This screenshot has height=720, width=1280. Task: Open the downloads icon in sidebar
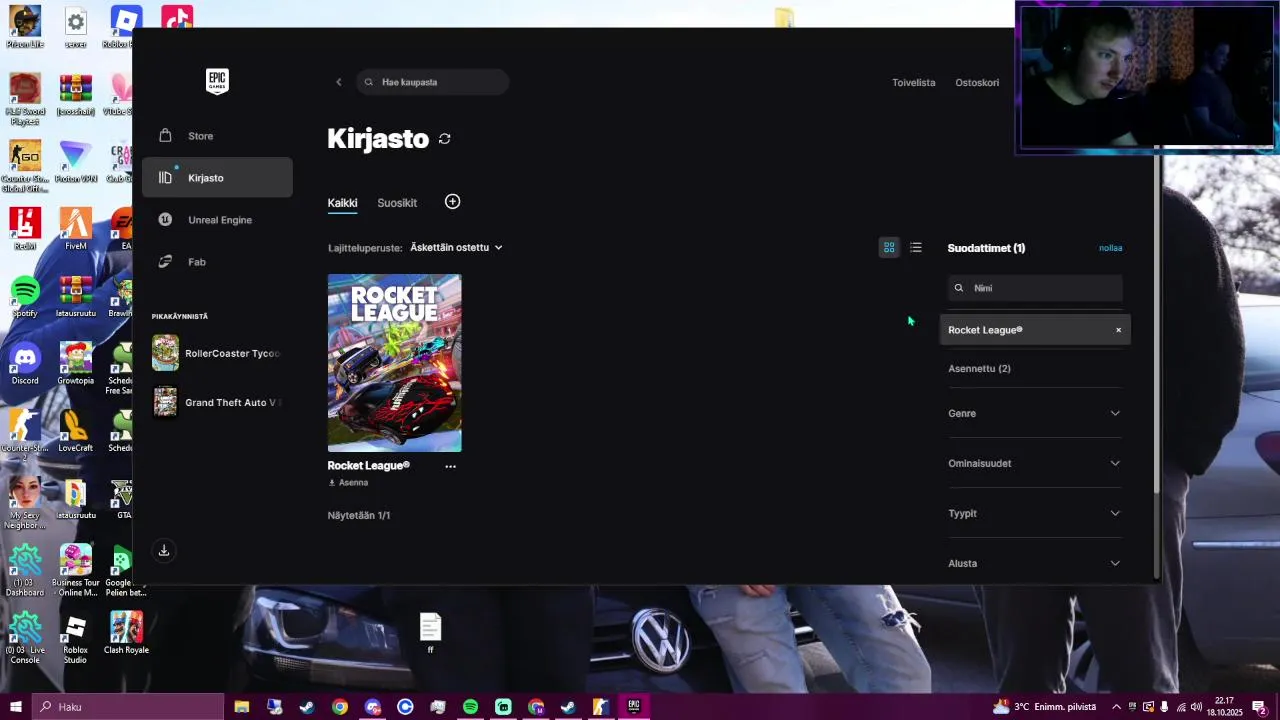164,551
